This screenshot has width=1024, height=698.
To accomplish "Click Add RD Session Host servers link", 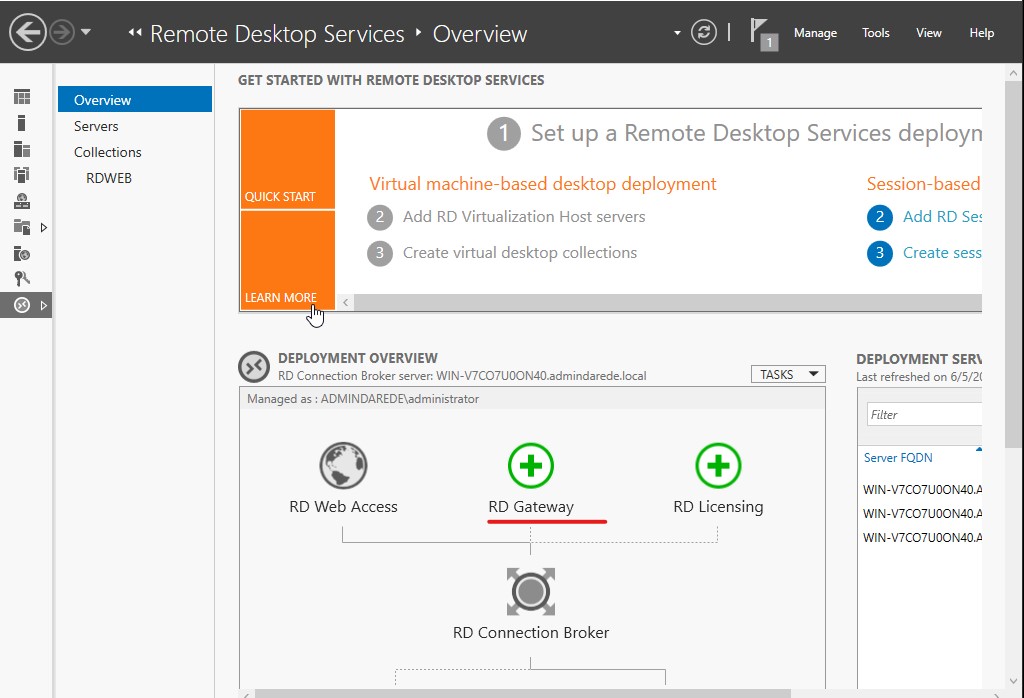I will pyautogui.click(x=942, y=217).
